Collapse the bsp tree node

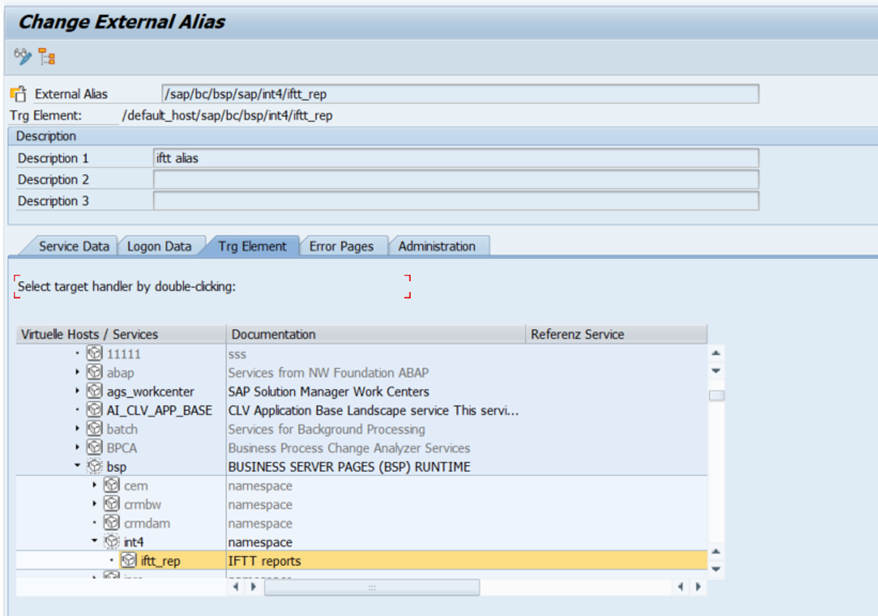coord(77,467)
